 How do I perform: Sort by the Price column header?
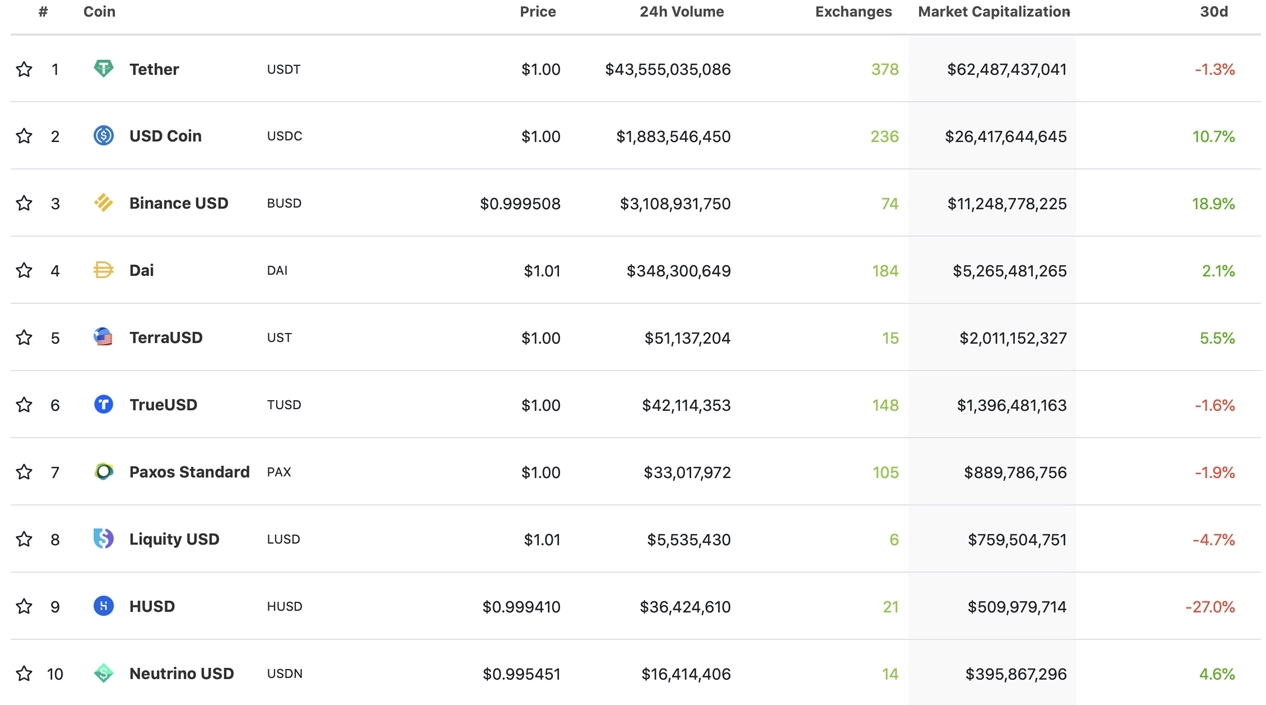pos(538,12)
